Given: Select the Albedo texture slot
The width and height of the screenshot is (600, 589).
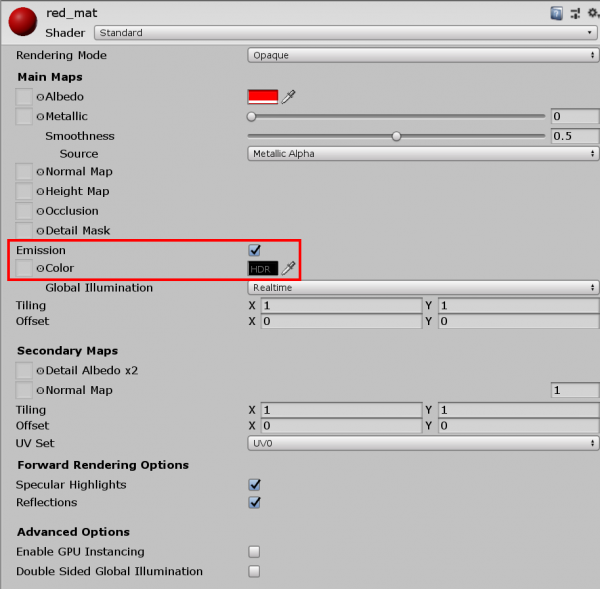Looking at the screenshot, I should coord(25,96).
